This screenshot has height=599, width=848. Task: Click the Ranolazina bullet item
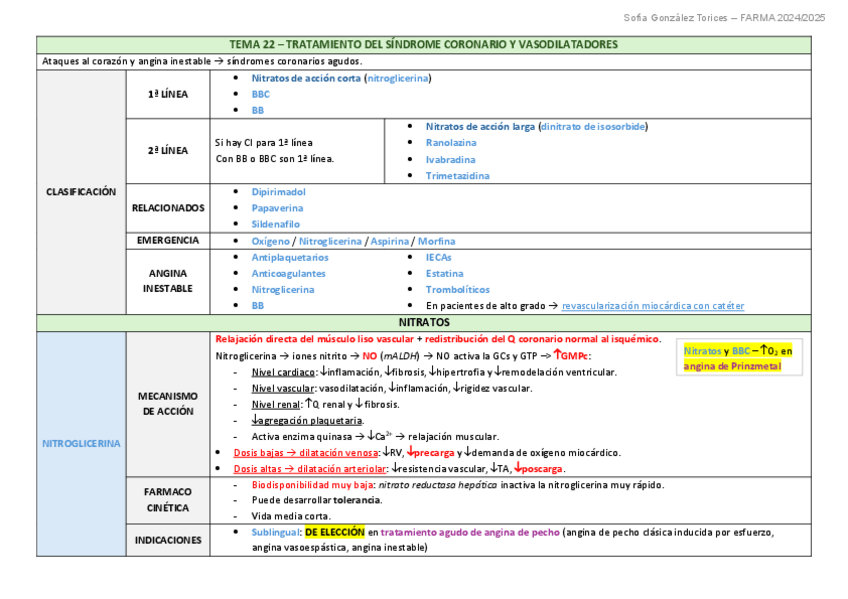450,143
